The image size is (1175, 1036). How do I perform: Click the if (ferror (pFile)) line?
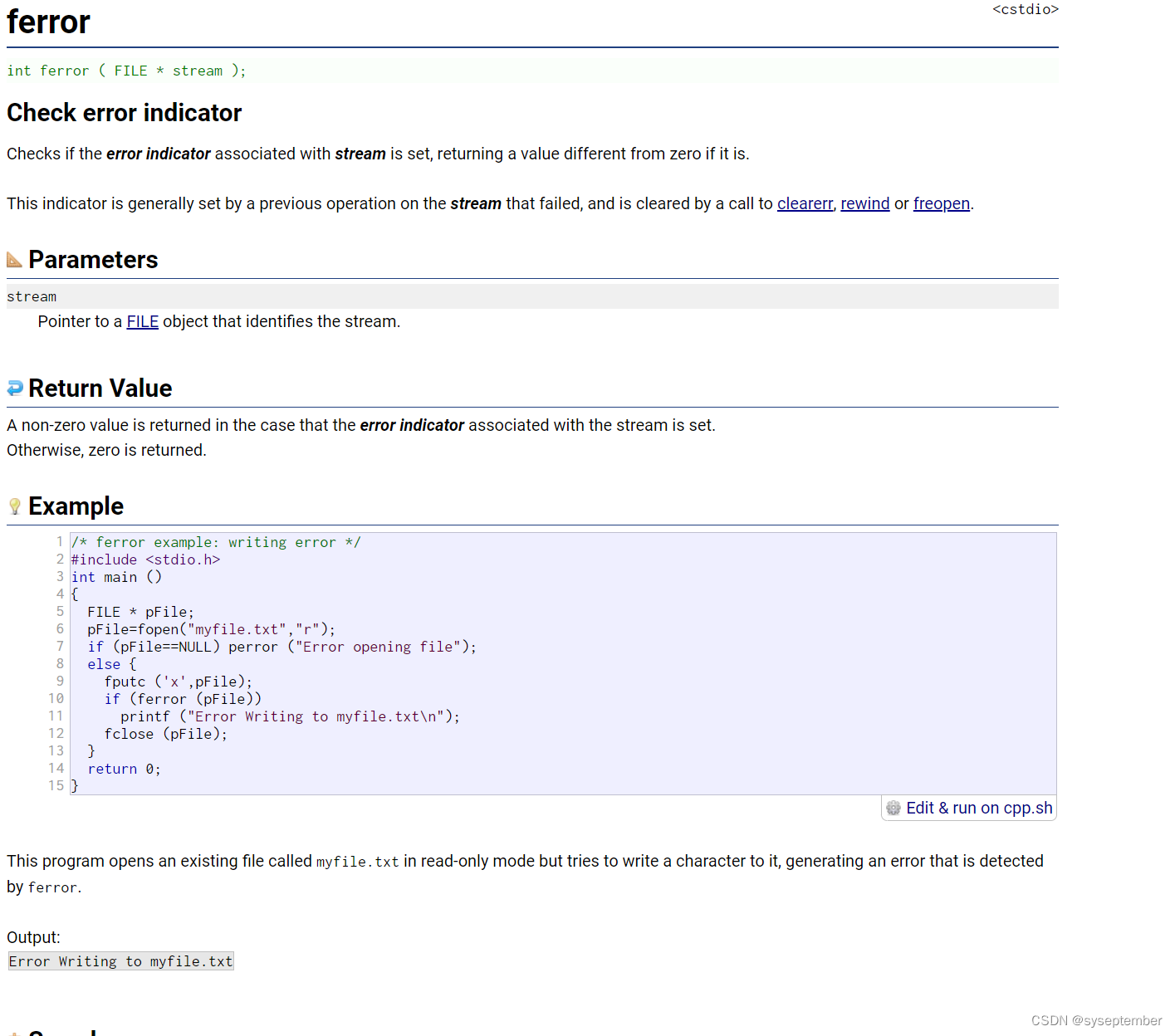[183, 699]
